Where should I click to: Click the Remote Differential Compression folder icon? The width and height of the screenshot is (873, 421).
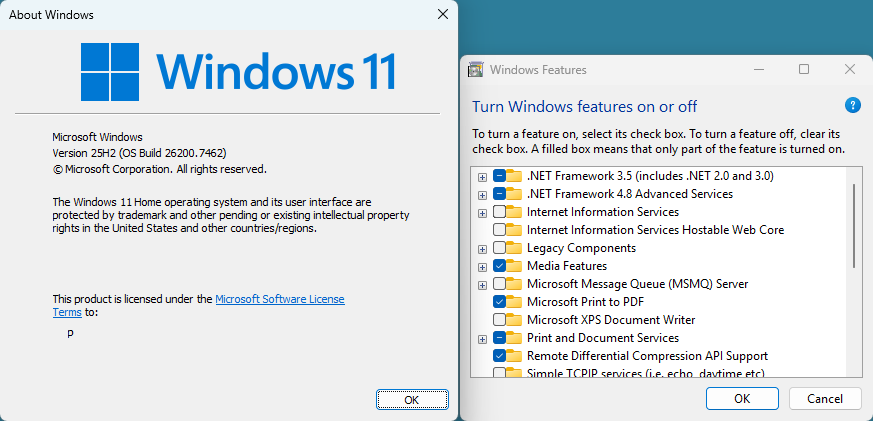[x=514, y=356]
